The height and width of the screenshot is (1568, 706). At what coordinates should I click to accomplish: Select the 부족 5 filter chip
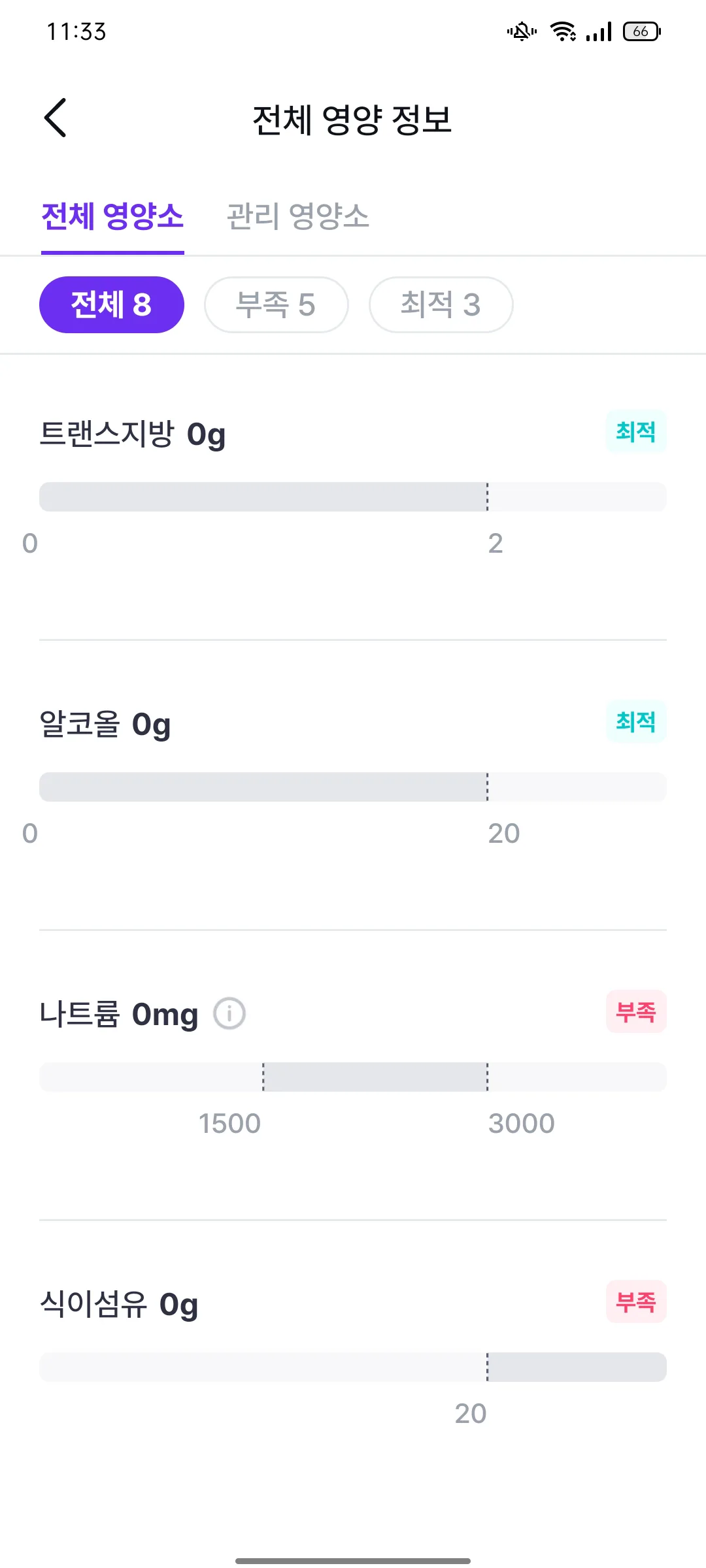tap(277, 304)
